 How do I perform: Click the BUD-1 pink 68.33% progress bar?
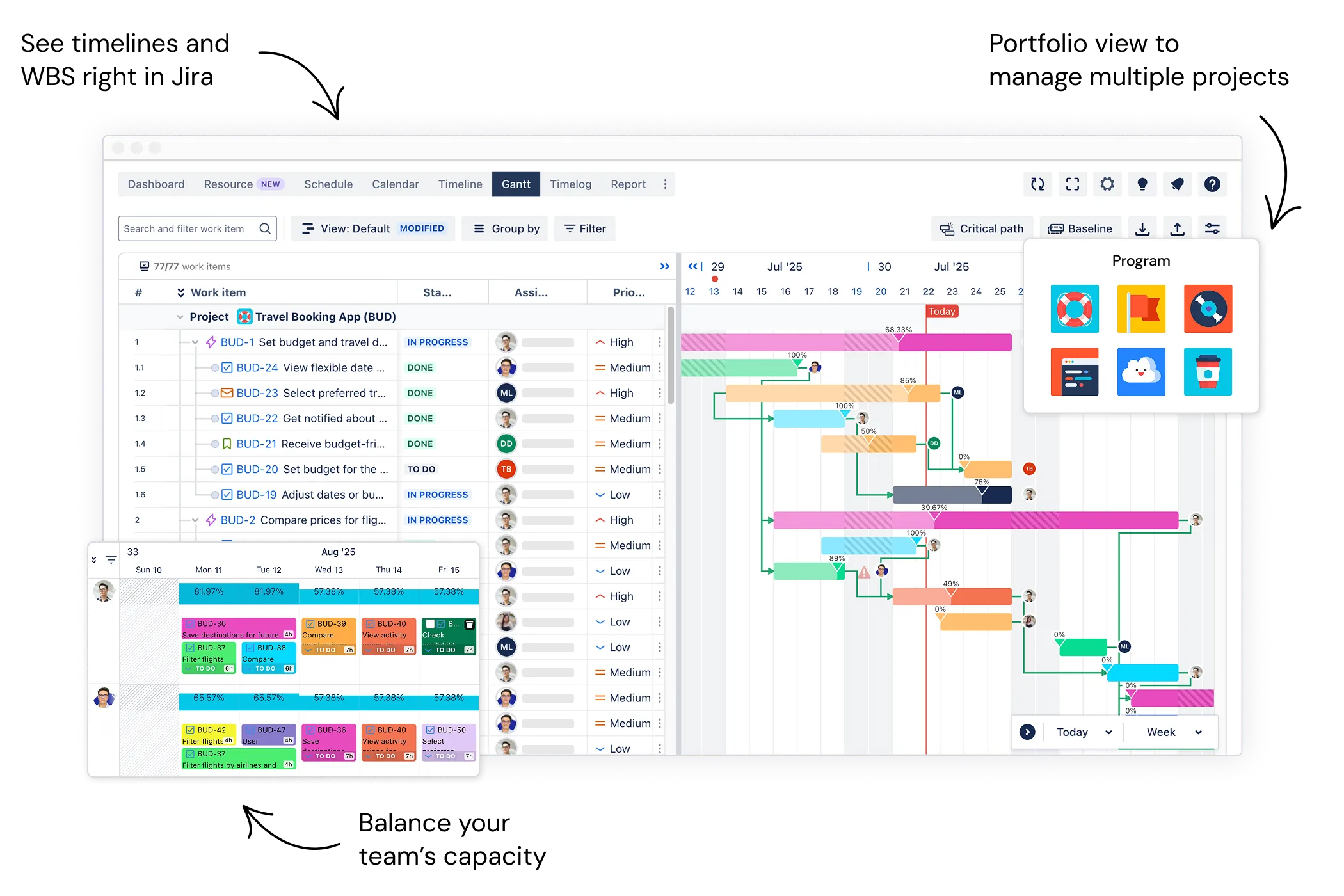[846, 342]
